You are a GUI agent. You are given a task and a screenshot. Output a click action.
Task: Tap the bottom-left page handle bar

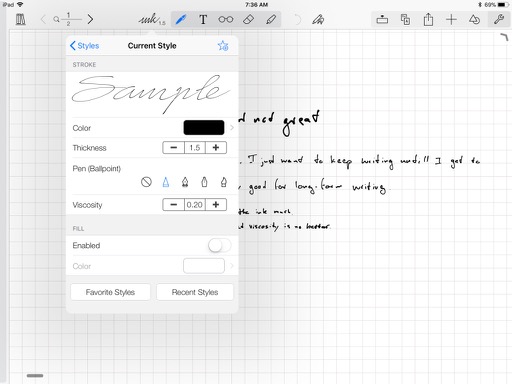pos(35,376)
